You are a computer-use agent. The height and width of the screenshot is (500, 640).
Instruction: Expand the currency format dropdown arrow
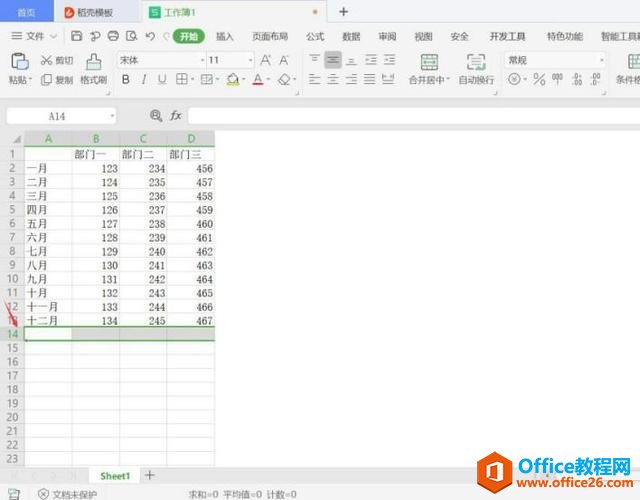525,79
